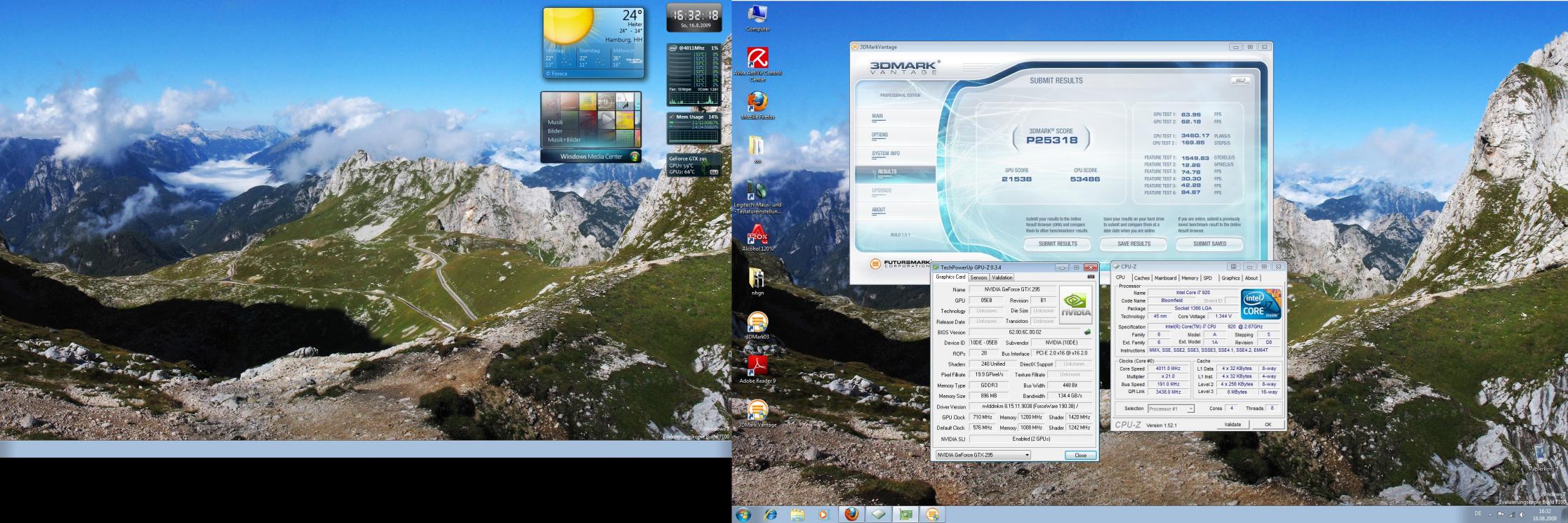
Task: Click the Core Speed value 4011.0 MHz
Action: (1168, 369)
